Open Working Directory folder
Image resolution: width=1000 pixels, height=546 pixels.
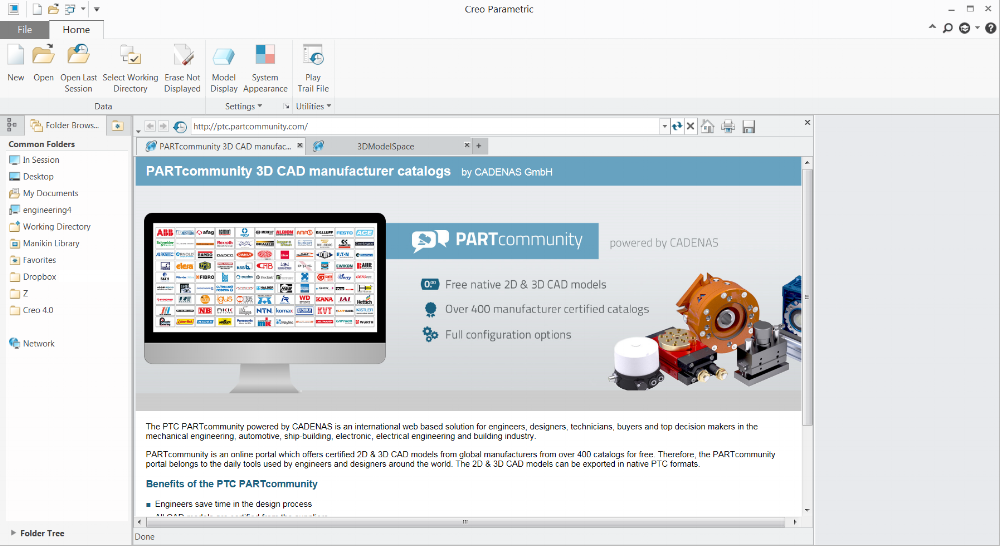coord(50,226)
